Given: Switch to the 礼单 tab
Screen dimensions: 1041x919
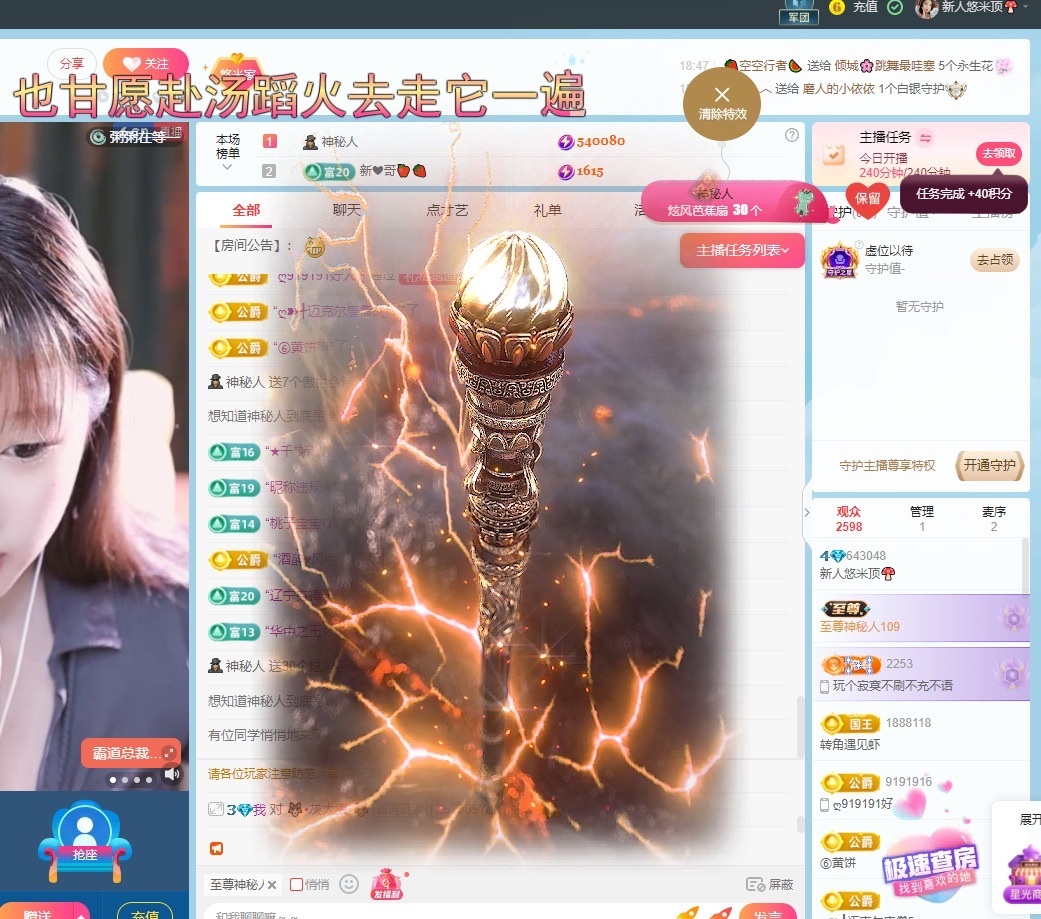Looking at the screenshot, I should click(x=547, y=210).
